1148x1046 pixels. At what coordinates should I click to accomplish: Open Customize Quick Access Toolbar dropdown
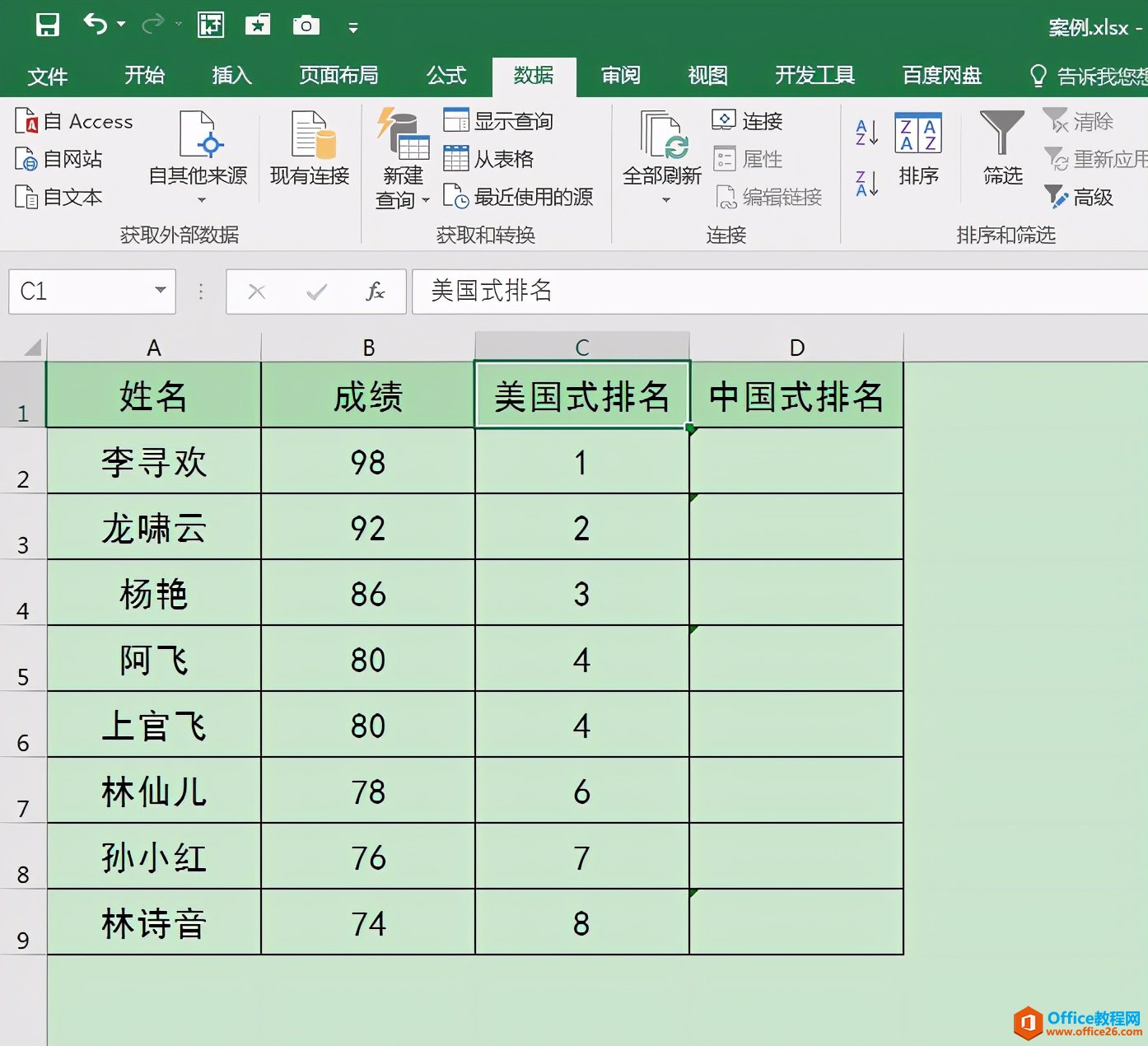point(353,28)
